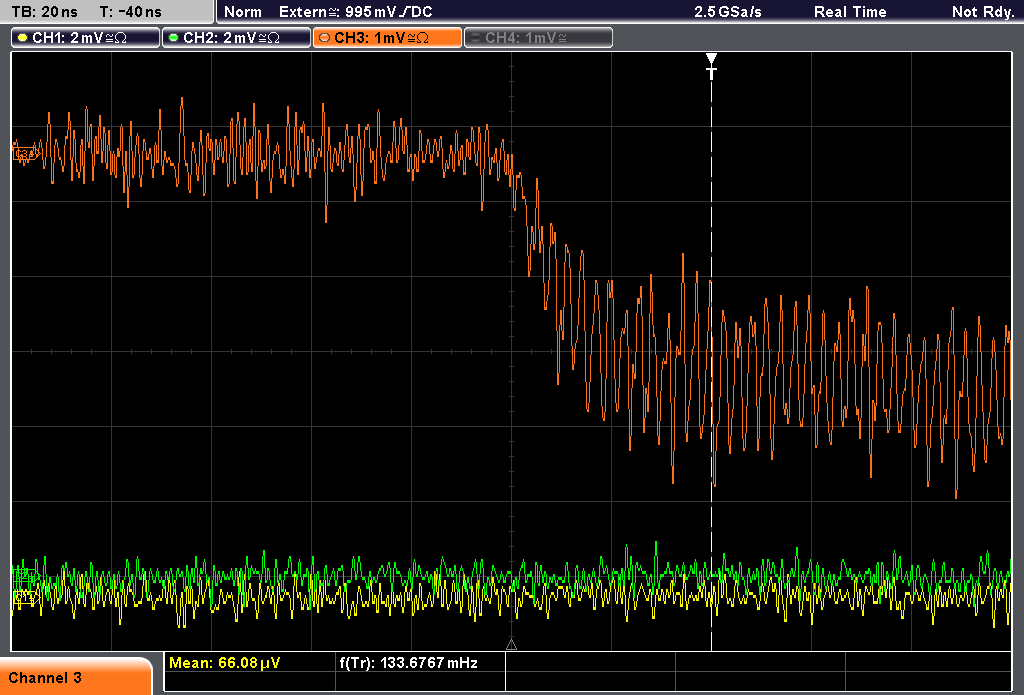Click the Mean: 66.08 µV measurement
This screenshot has width=1024, height=695.
225,663
